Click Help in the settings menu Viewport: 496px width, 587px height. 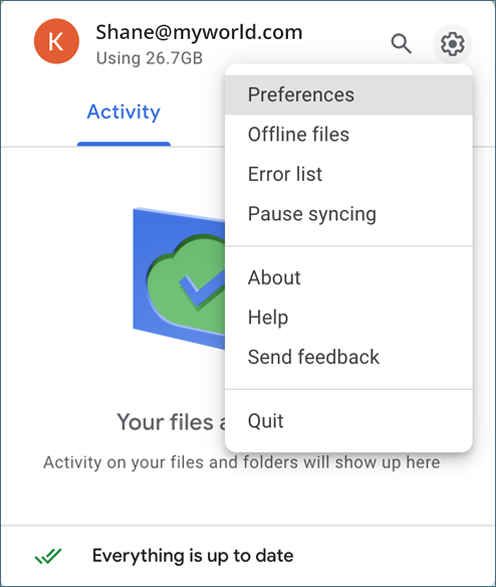click(x=349, y=317)
